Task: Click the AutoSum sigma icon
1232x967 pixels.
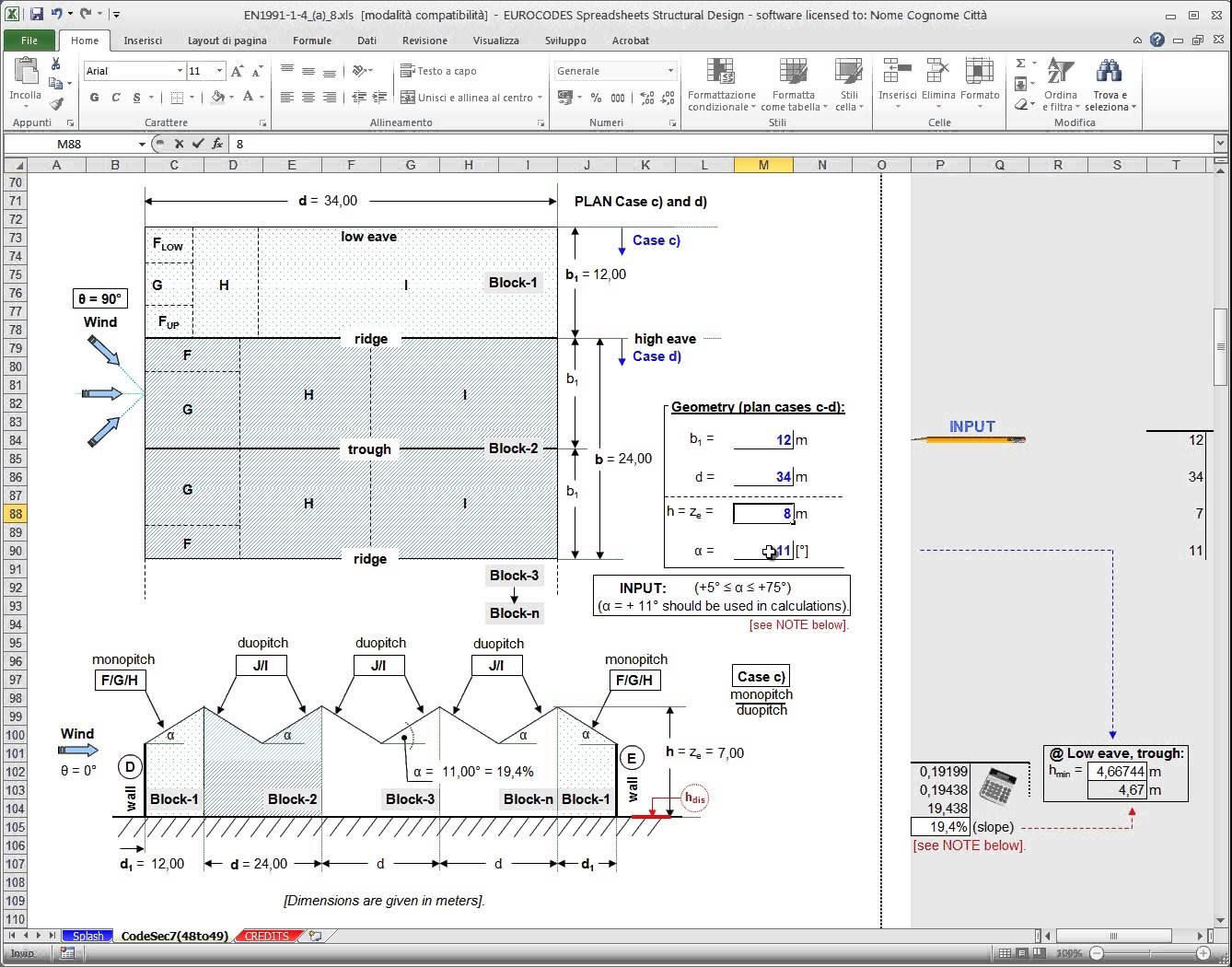Action: click(x=1020, y=64)
